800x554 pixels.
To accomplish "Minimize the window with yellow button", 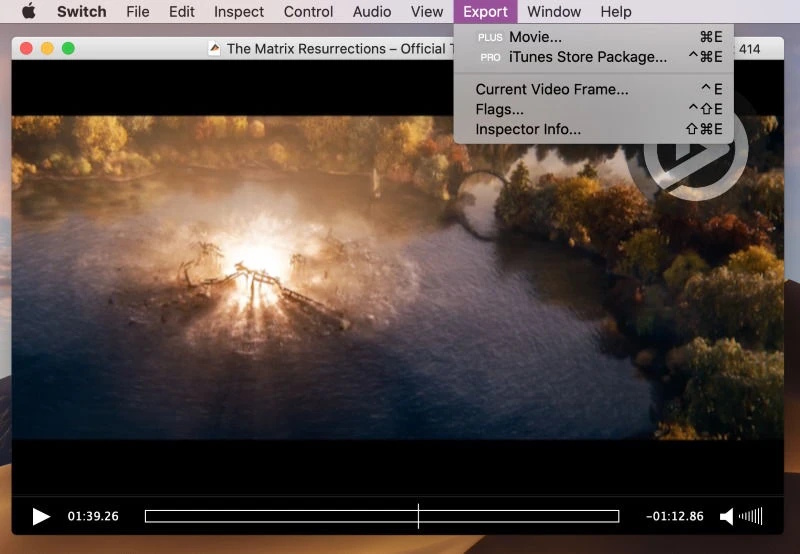I will pyautogui.click(x=47, y=48).
